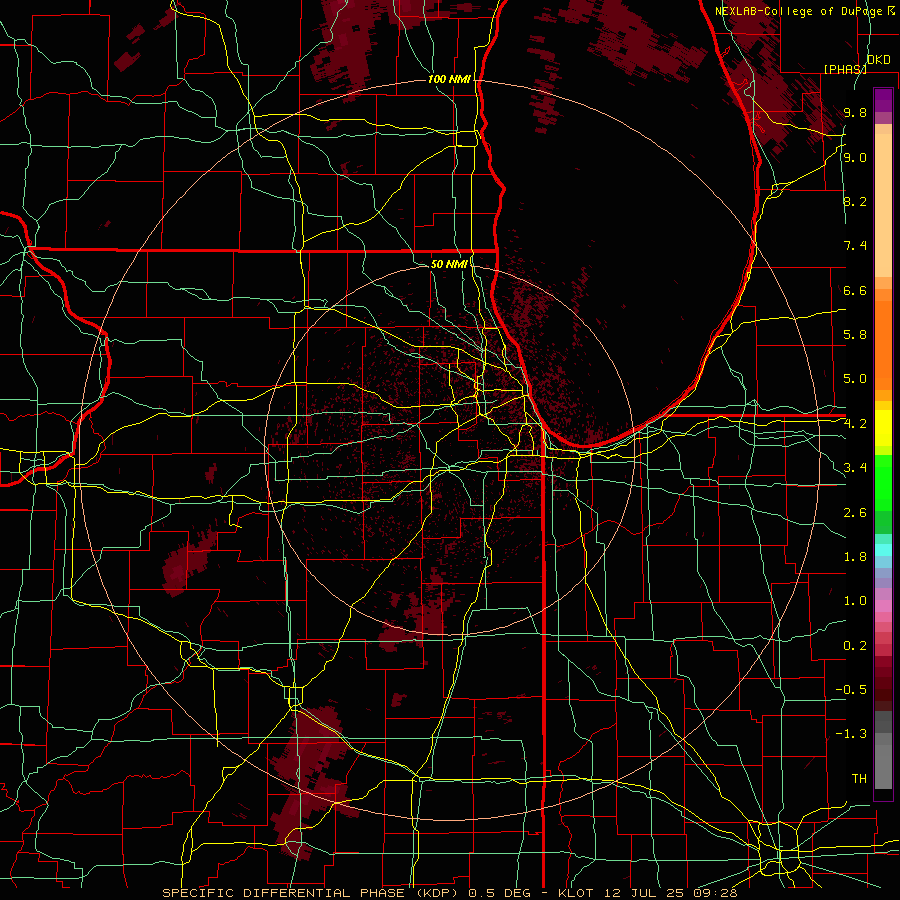Click the 9.0 value on the scale
This screenshot has width=900, height=900.
tap(855, 158)
